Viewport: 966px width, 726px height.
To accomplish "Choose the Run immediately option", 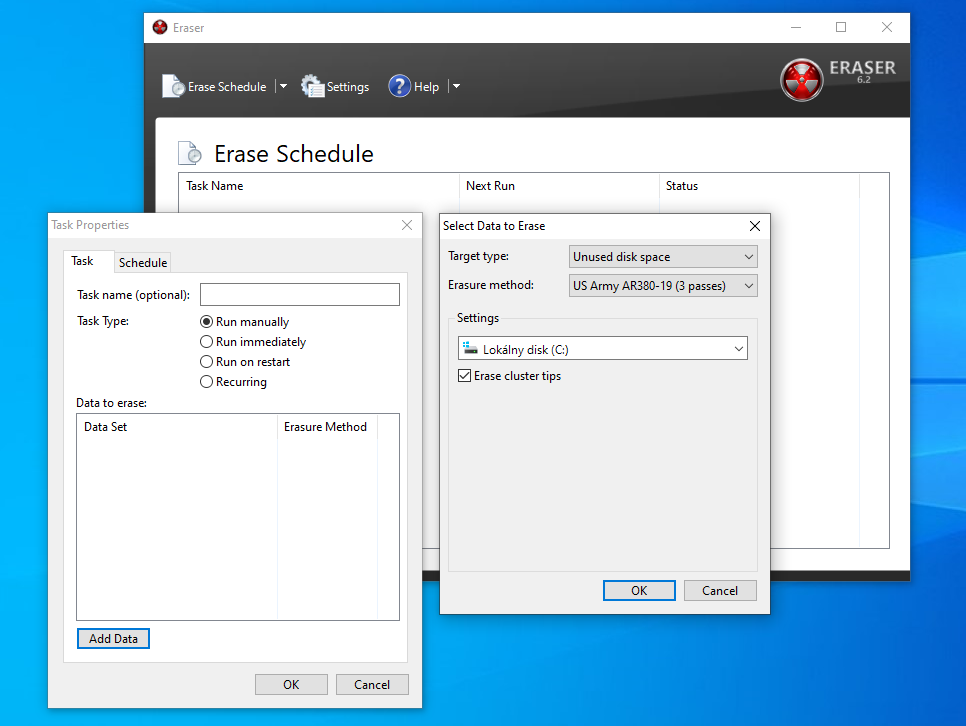I will 207,342.
